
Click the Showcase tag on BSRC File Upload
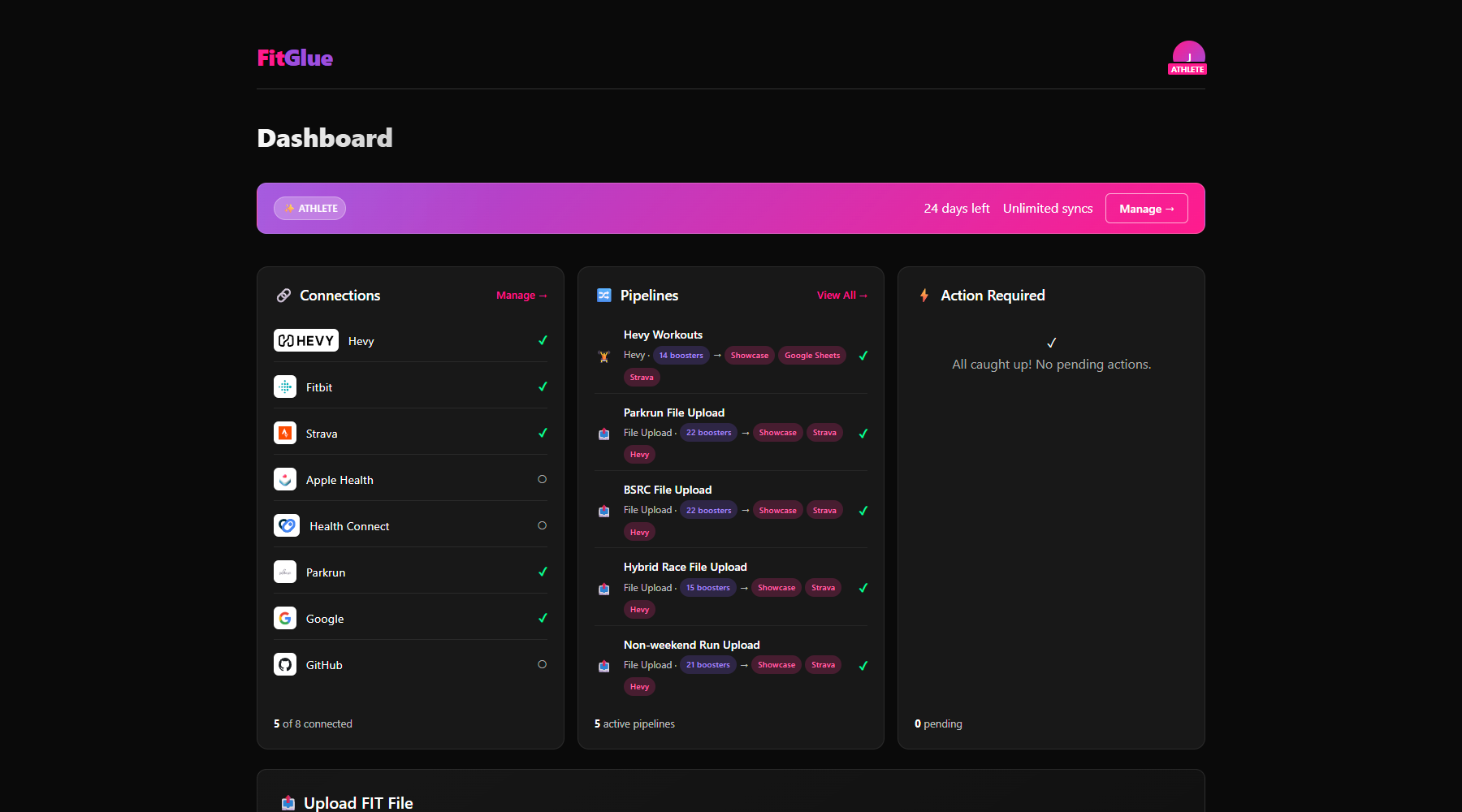(777, 510)
